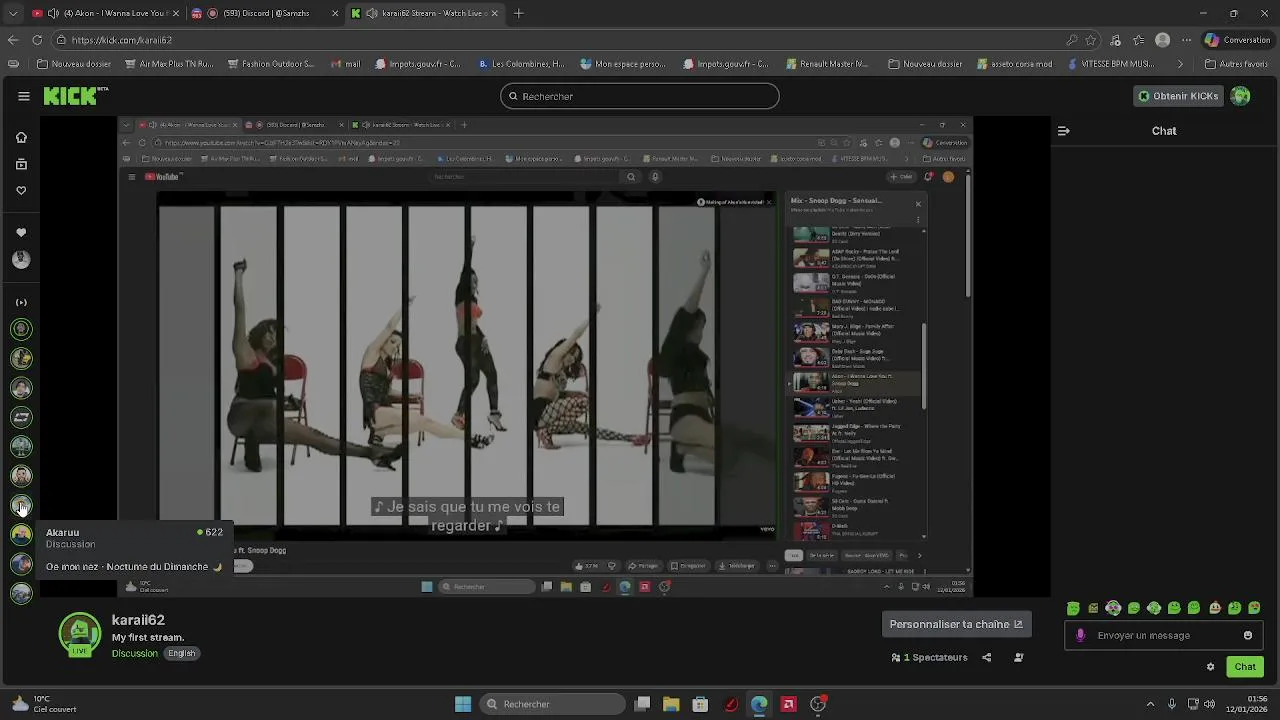Show hidden system tray icons
The width and height of the screenshot is (1280, 720).
(1150, 704)
